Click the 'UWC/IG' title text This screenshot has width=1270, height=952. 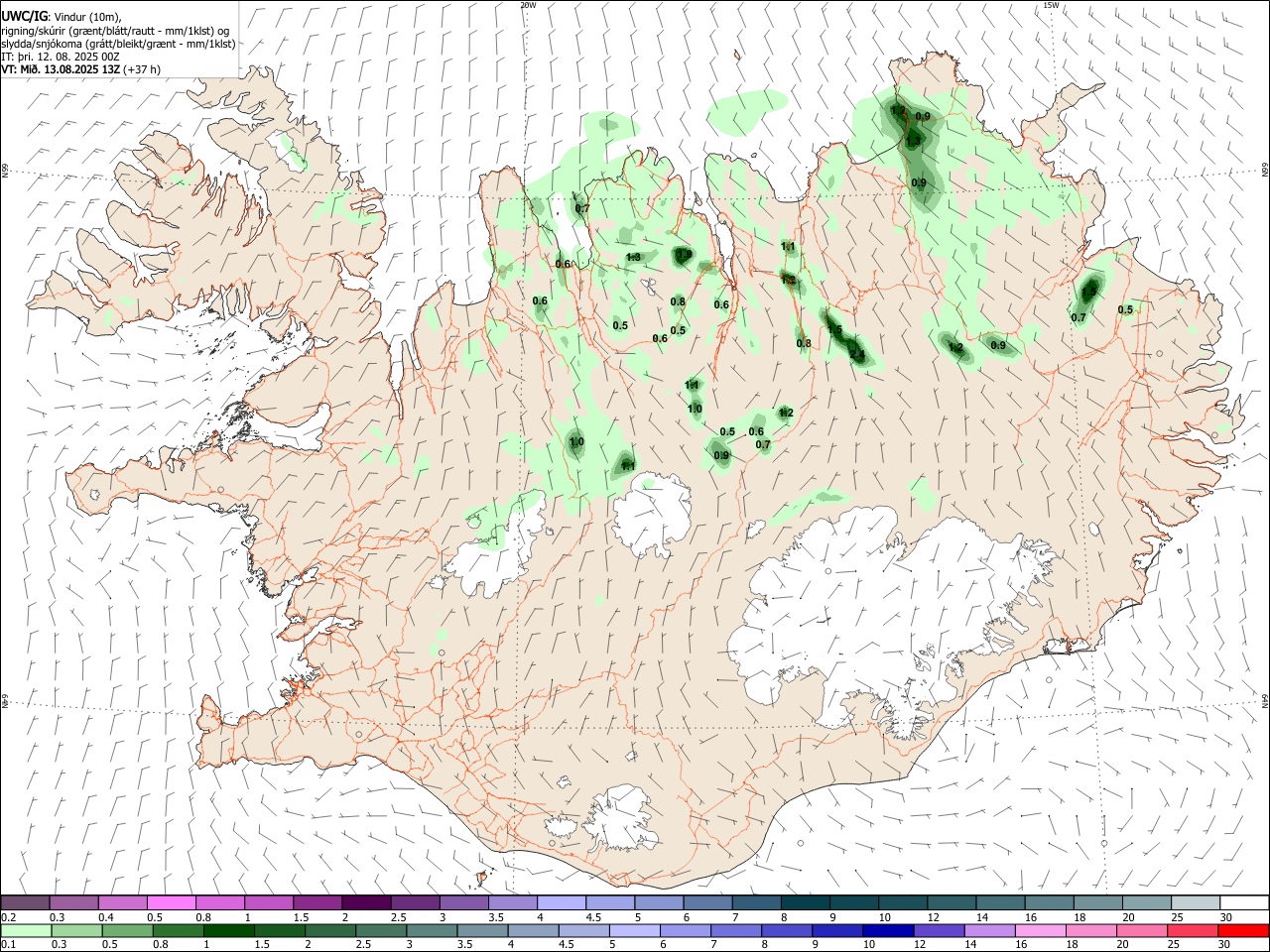(x=24, y=16)
